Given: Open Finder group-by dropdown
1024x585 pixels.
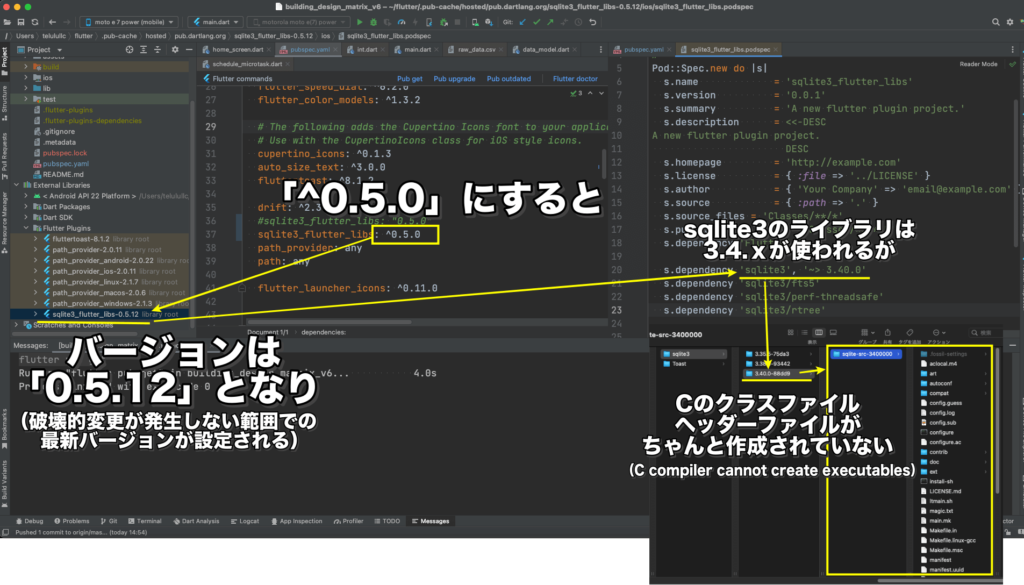Looking at the screenshot, I should (867, 333).
